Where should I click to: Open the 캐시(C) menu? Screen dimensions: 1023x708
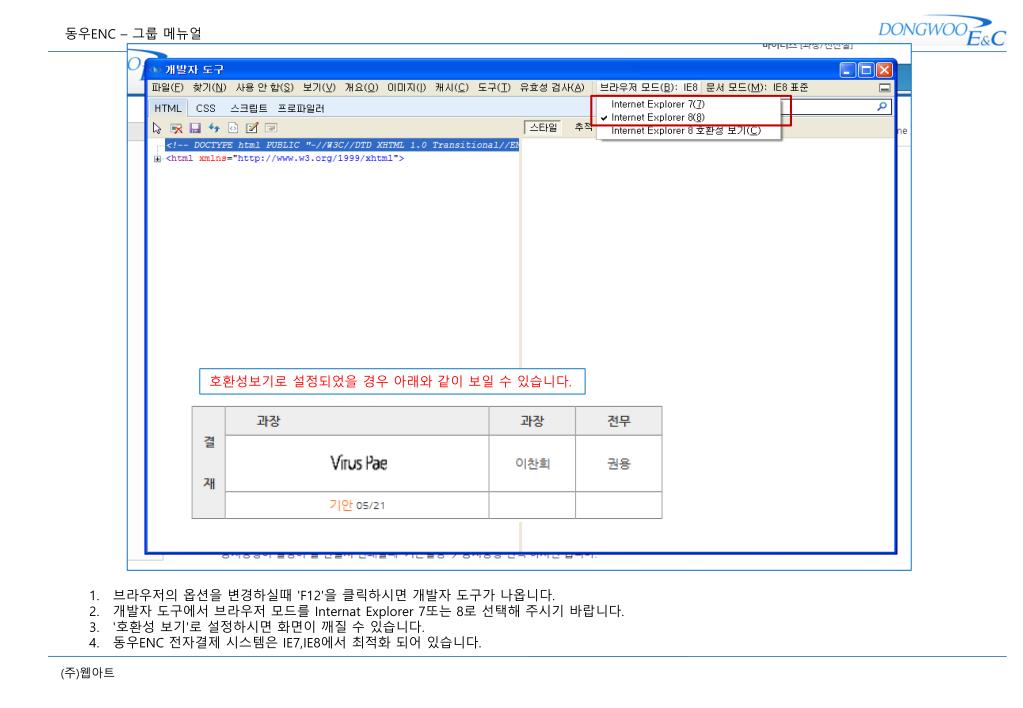pos(451,87)
